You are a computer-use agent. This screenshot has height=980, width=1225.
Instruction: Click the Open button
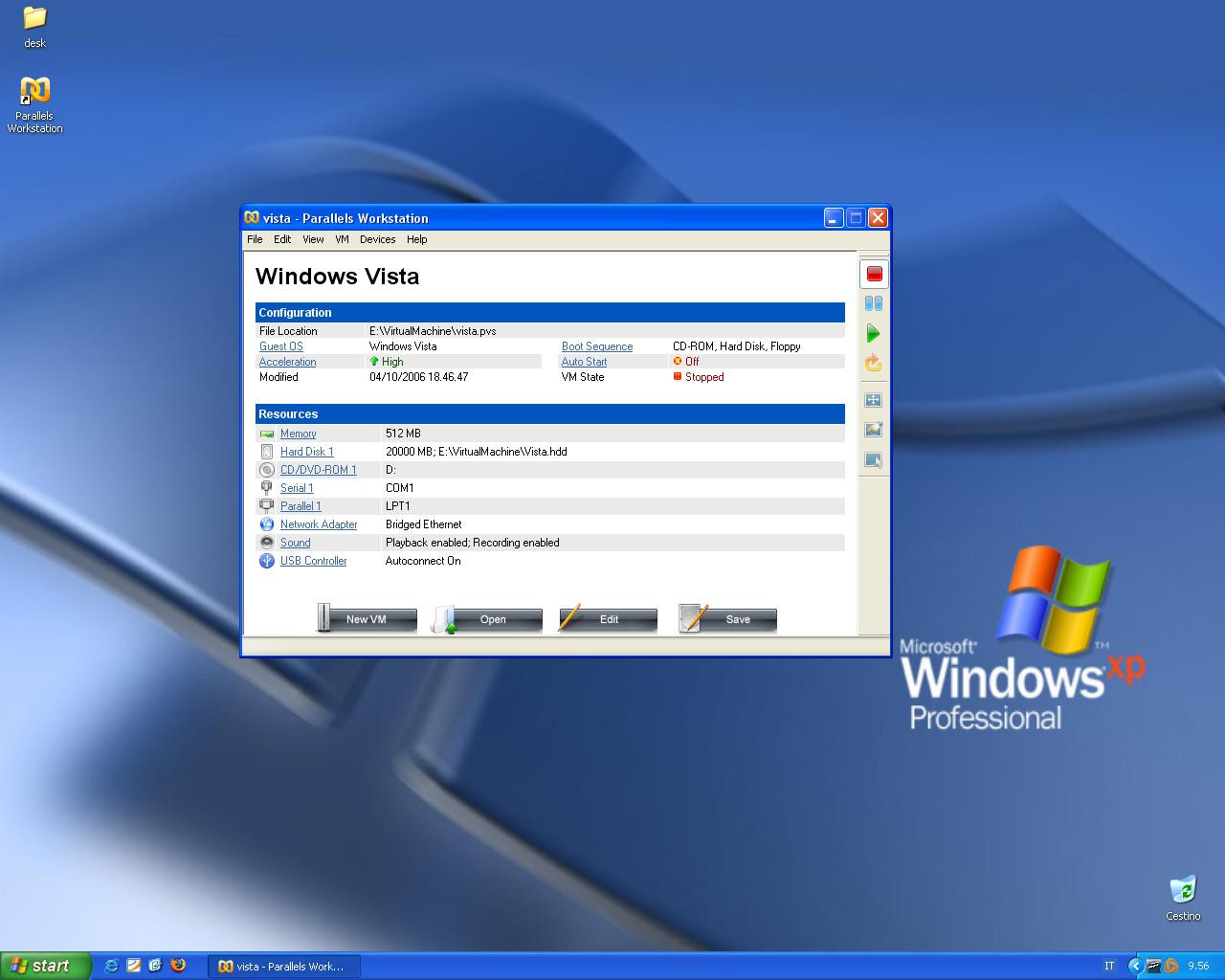486,619
